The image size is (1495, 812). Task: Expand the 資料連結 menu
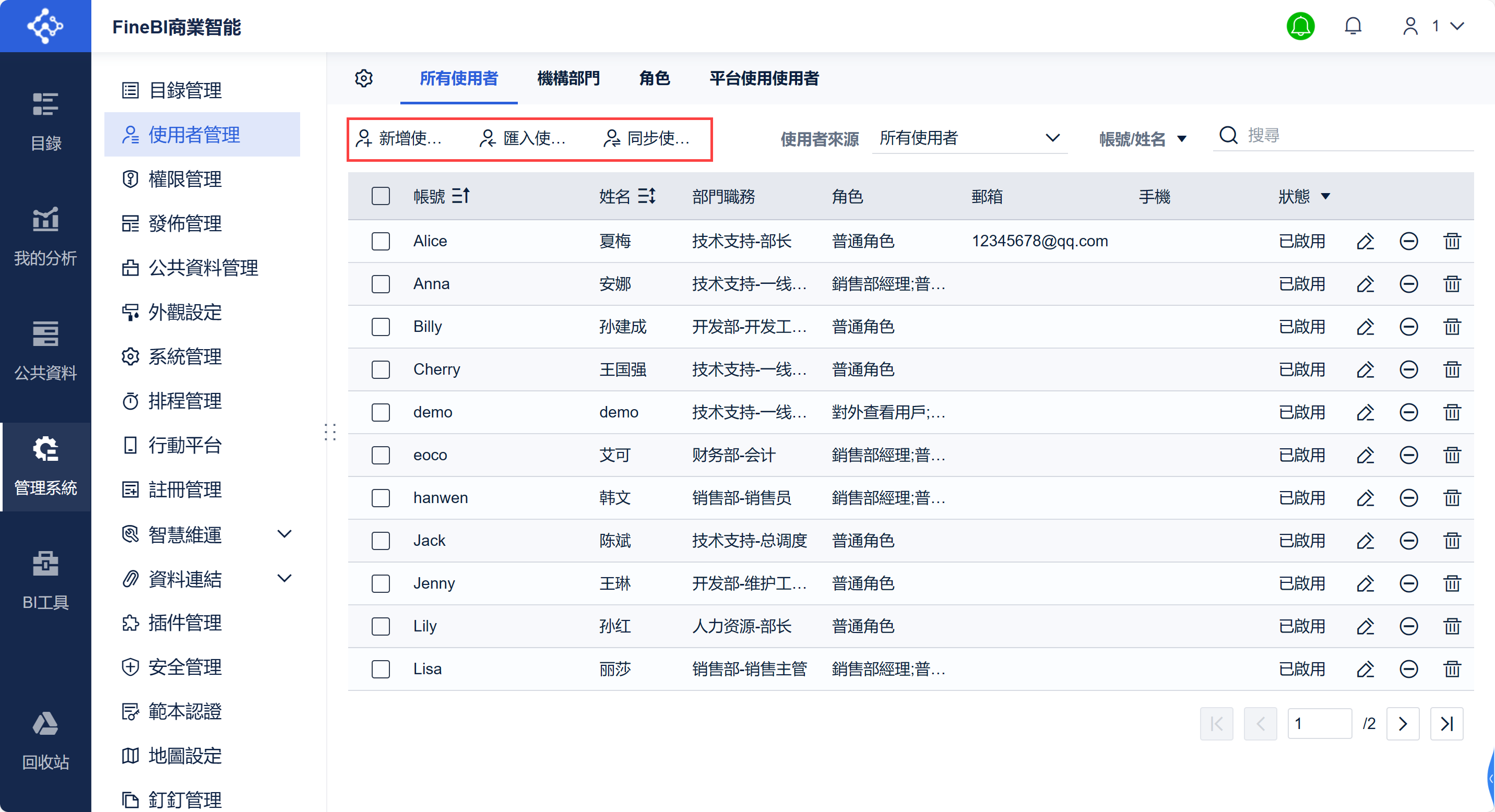click(x=284, y=578)
